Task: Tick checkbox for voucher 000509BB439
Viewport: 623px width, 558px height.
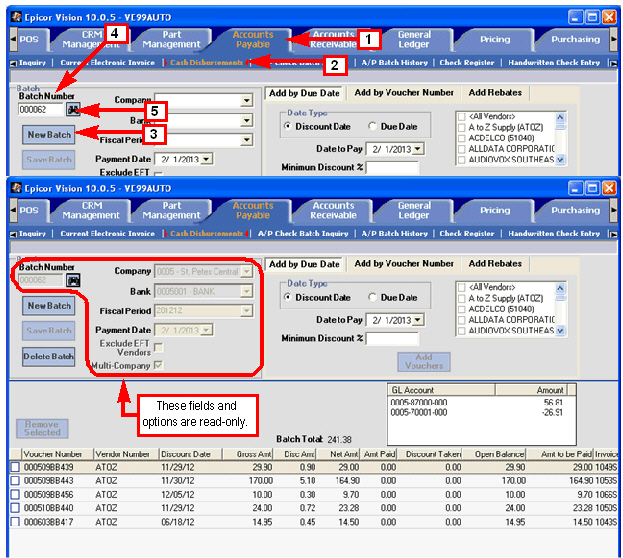Action: tap(15, 467)
